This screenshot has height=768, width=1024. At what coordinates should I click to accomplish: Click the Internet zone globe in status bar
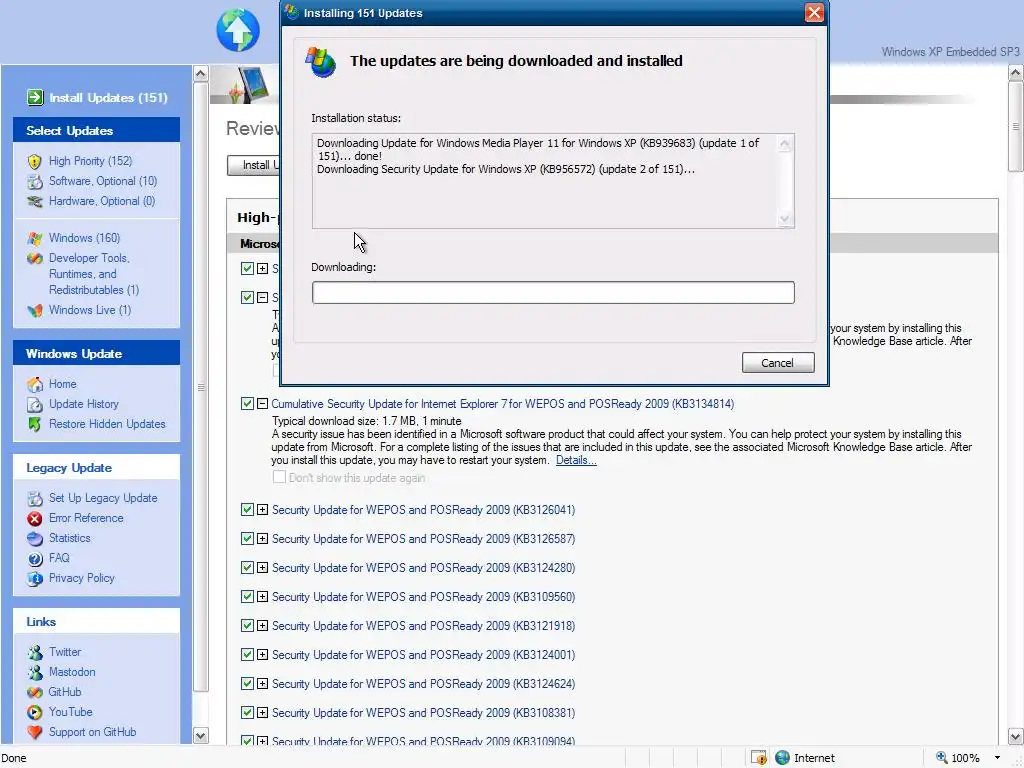click(x=782, y=758)
